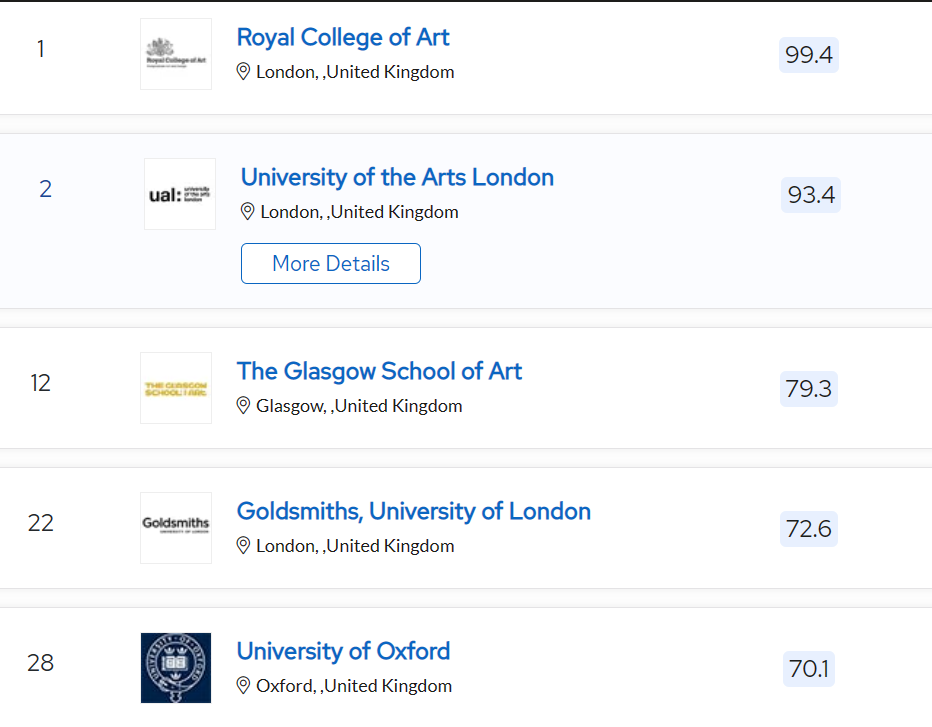Click location pin next to Glasgow
Screen dimensions: 932x727
(243, 405)
